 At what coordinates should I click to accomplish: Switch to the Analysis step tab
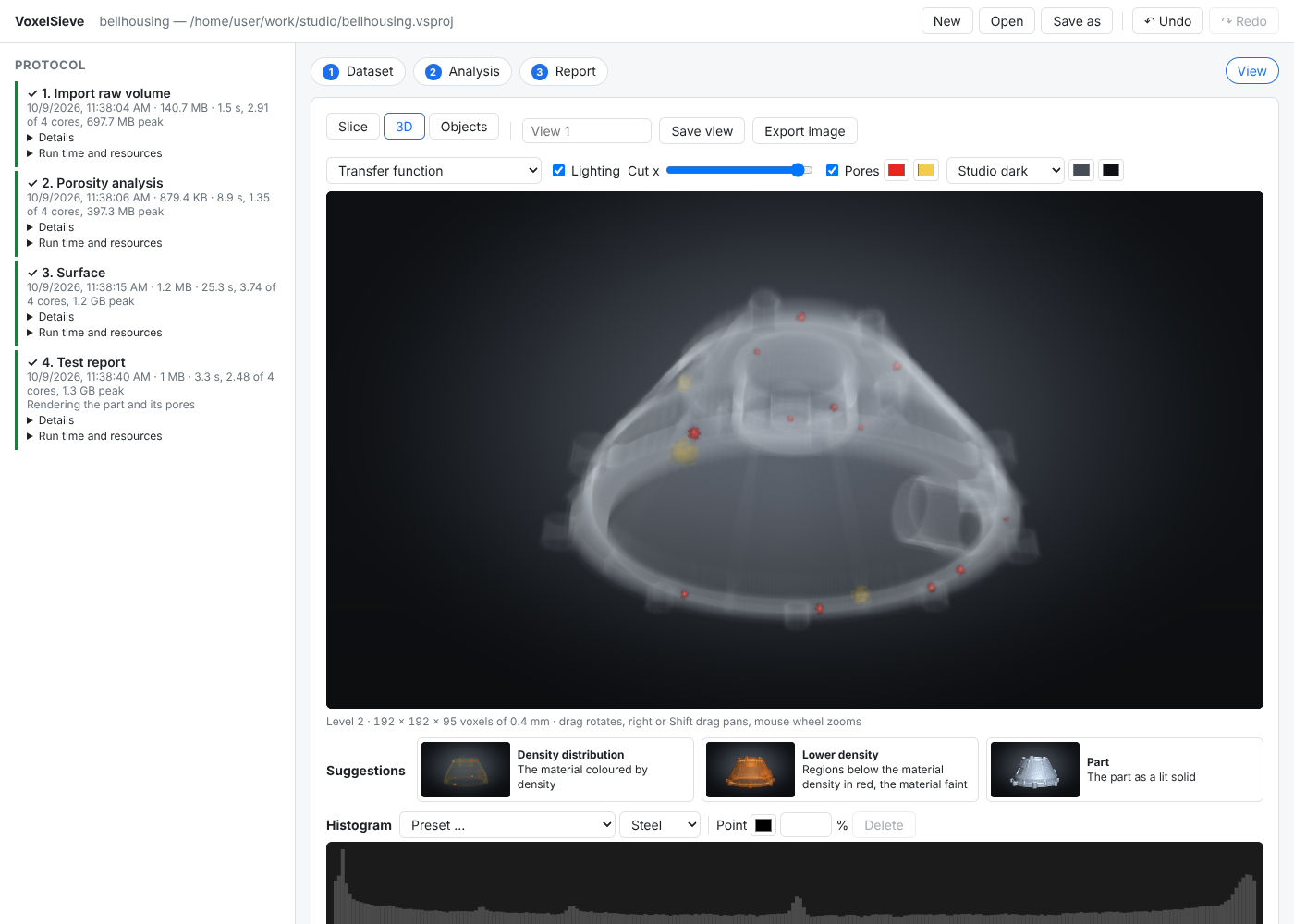tap(462, 71)
